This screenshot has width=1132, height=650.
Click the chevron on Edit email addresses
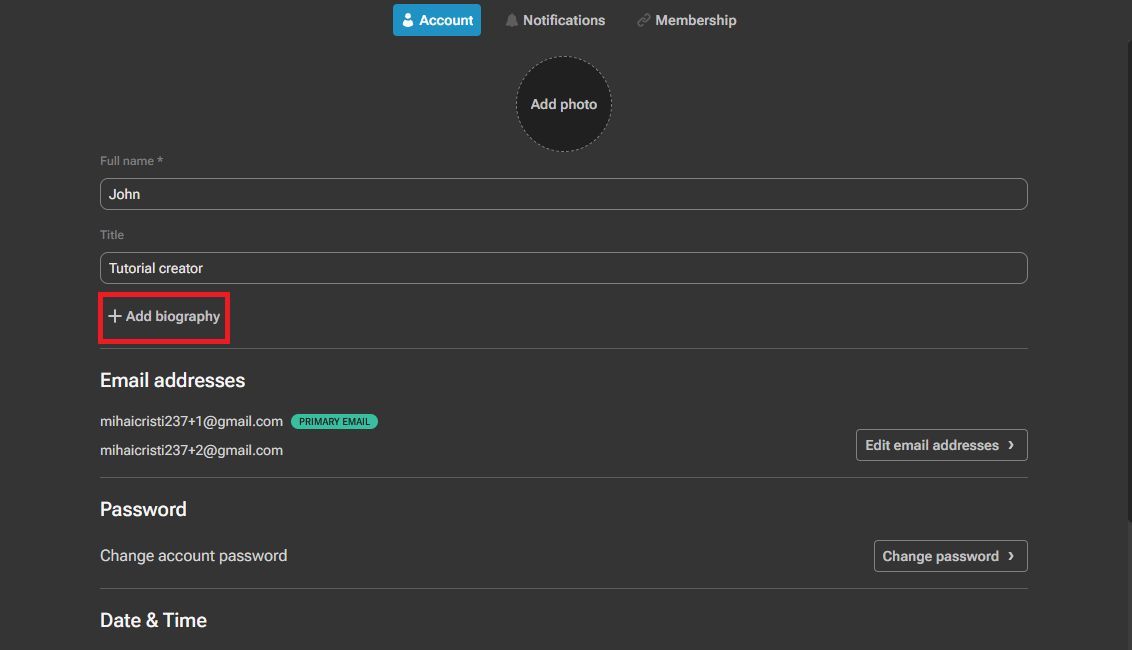click(x=1012, y=445)
